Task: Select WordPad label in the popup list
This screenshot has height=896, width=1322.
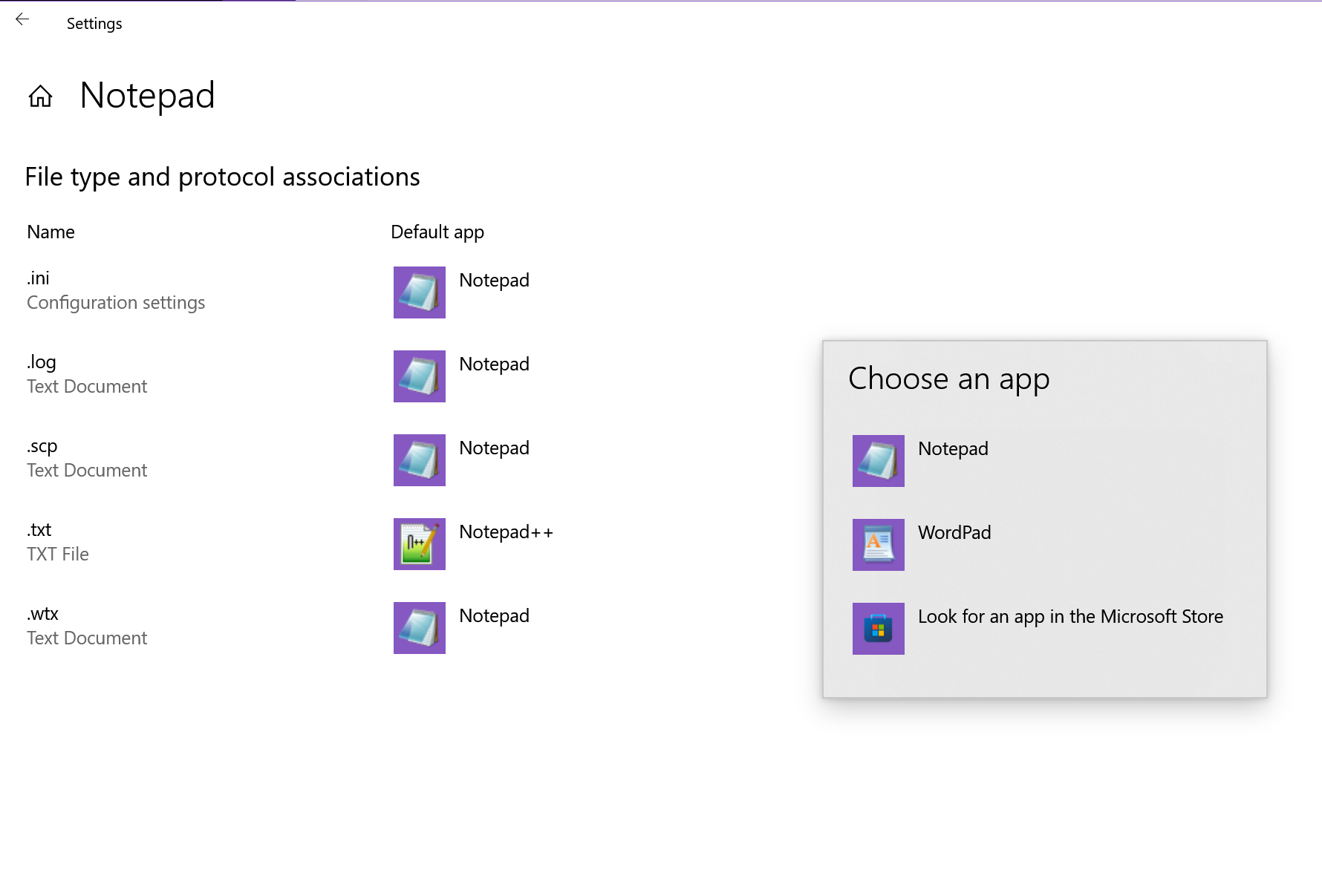Action: point(954,533)
